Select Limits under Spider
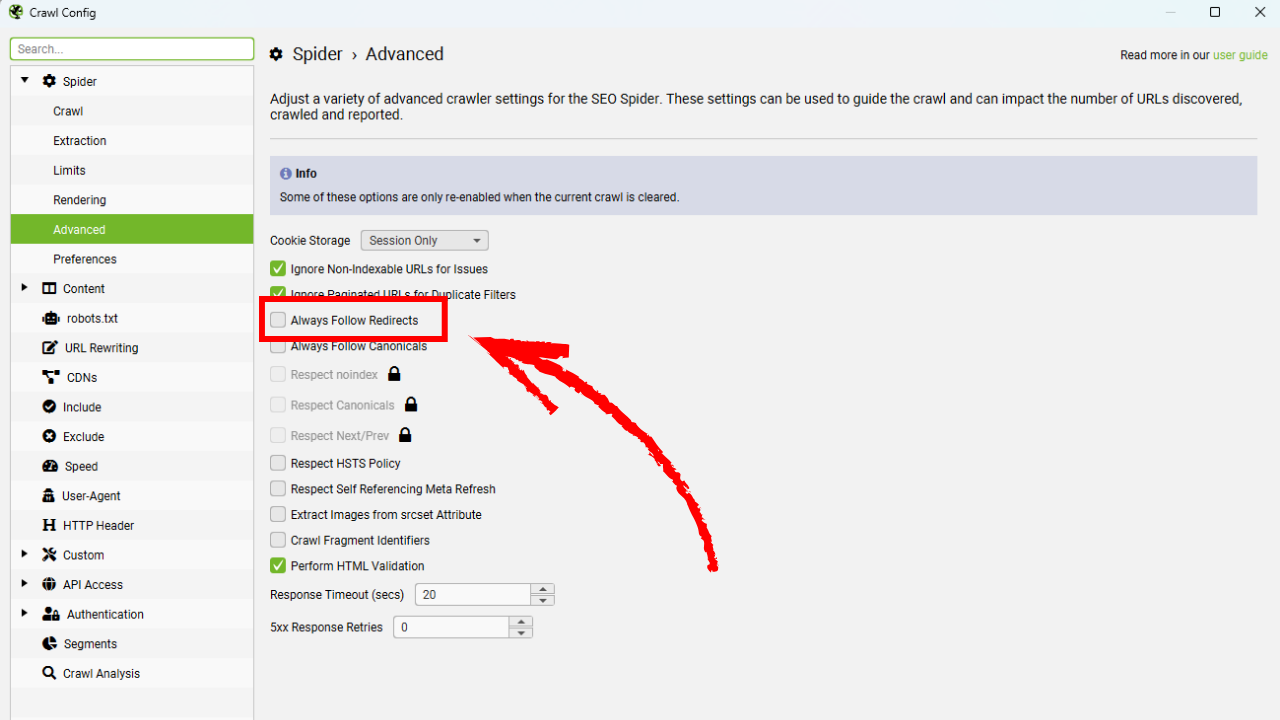The height and width of the screenshot is (720, 1280). click(70, 170)
